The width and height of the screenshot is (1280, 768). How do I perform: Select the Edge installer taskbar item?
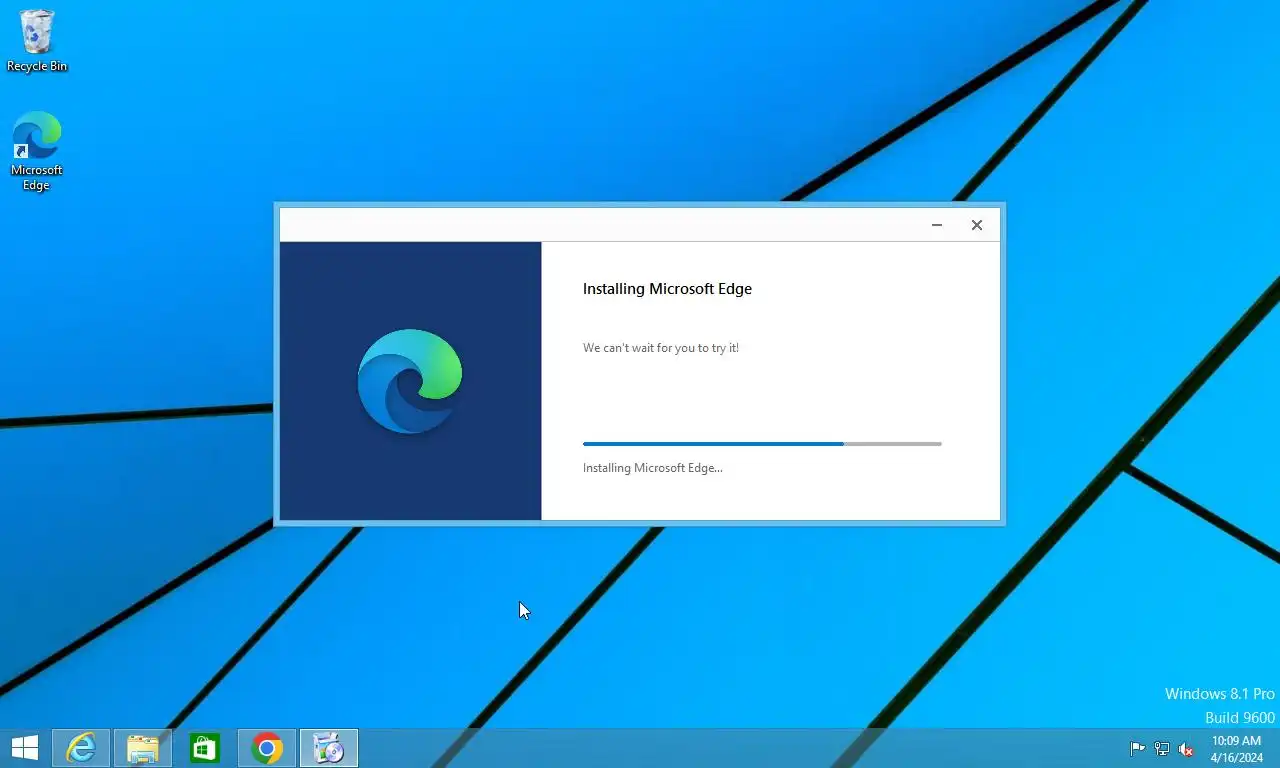coord(329,748)
